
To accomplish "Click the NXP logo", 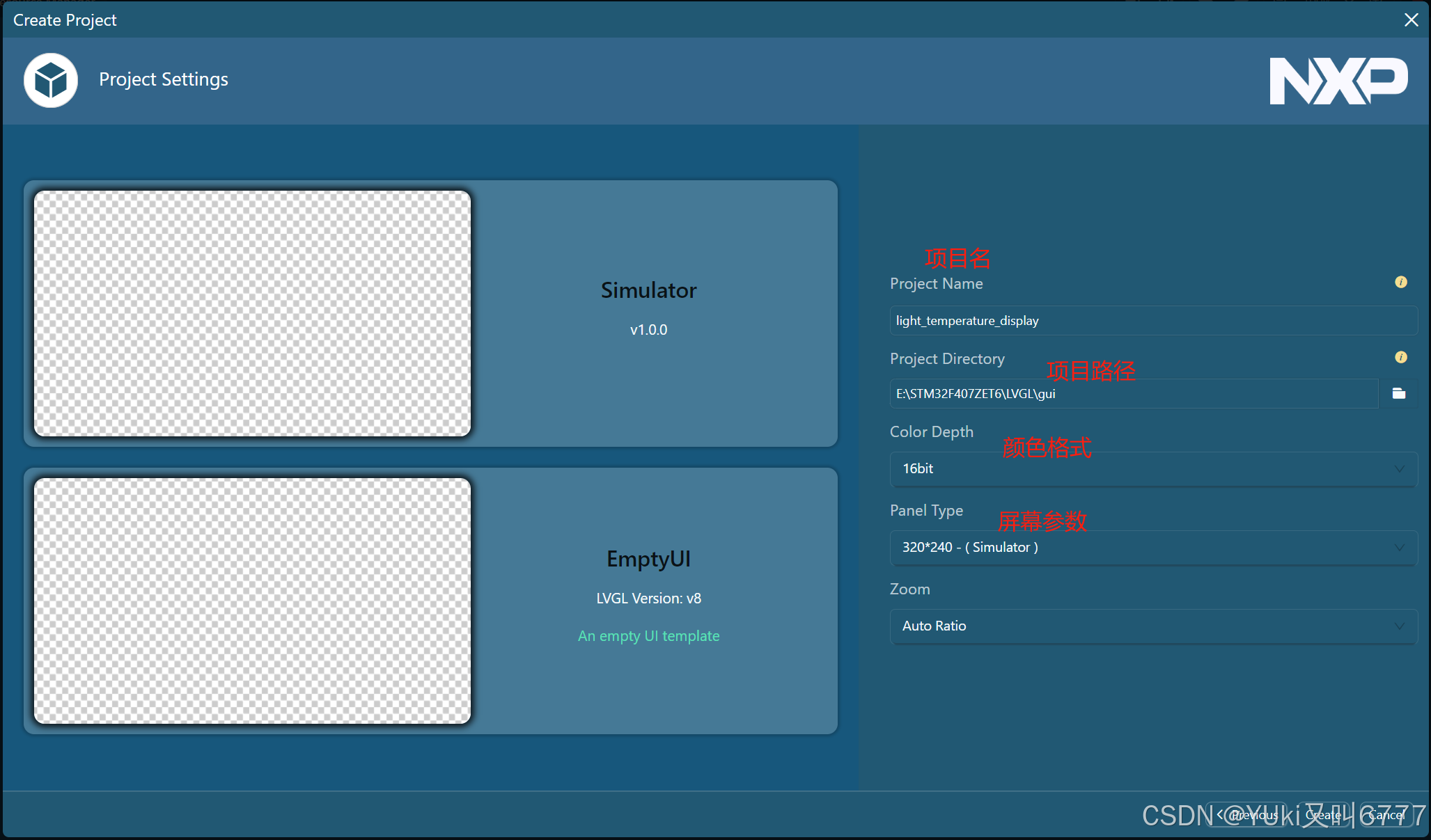I will (1338, 81).
